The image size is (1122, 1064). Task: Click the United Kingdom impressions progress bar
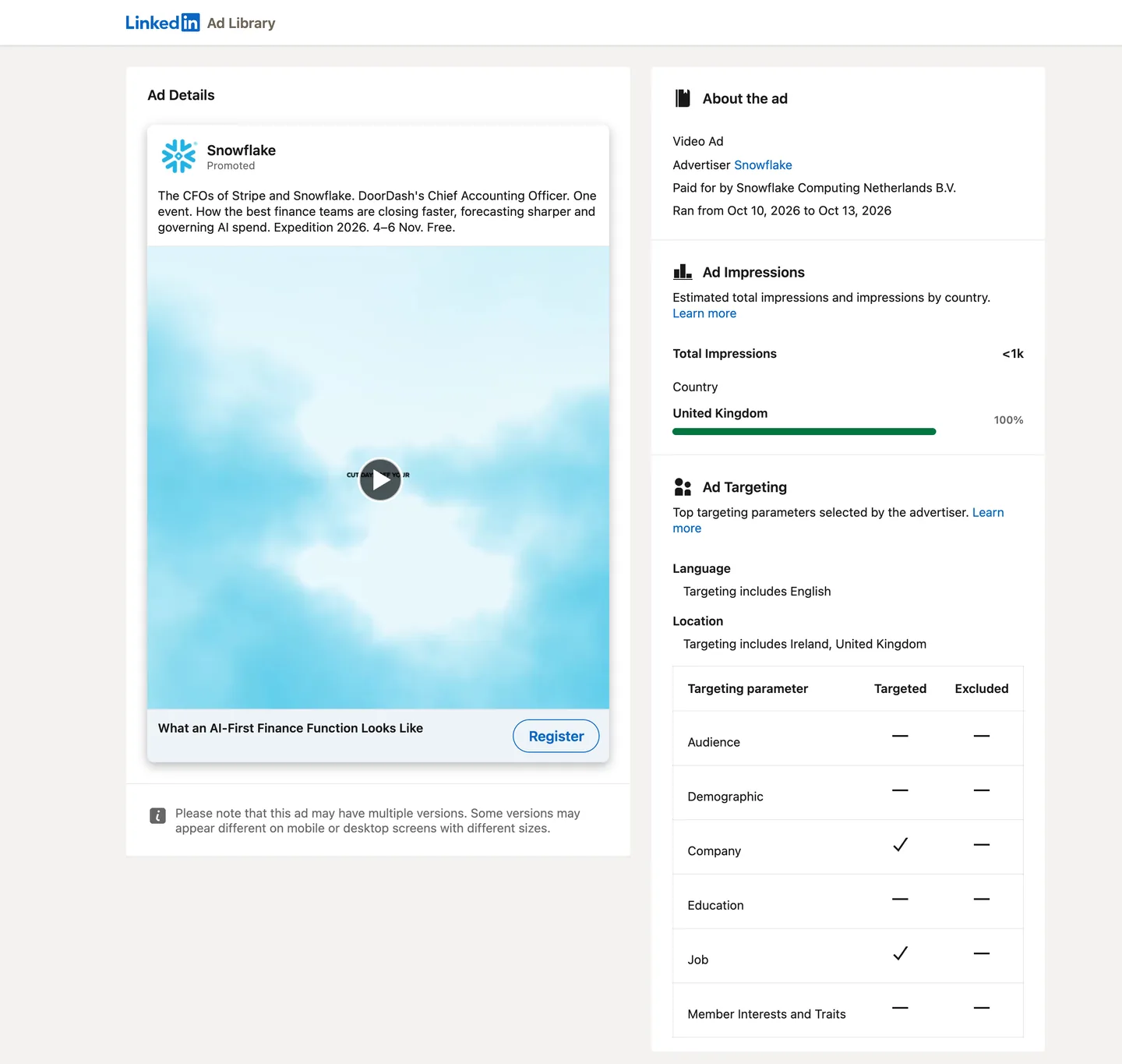point(804,431)
